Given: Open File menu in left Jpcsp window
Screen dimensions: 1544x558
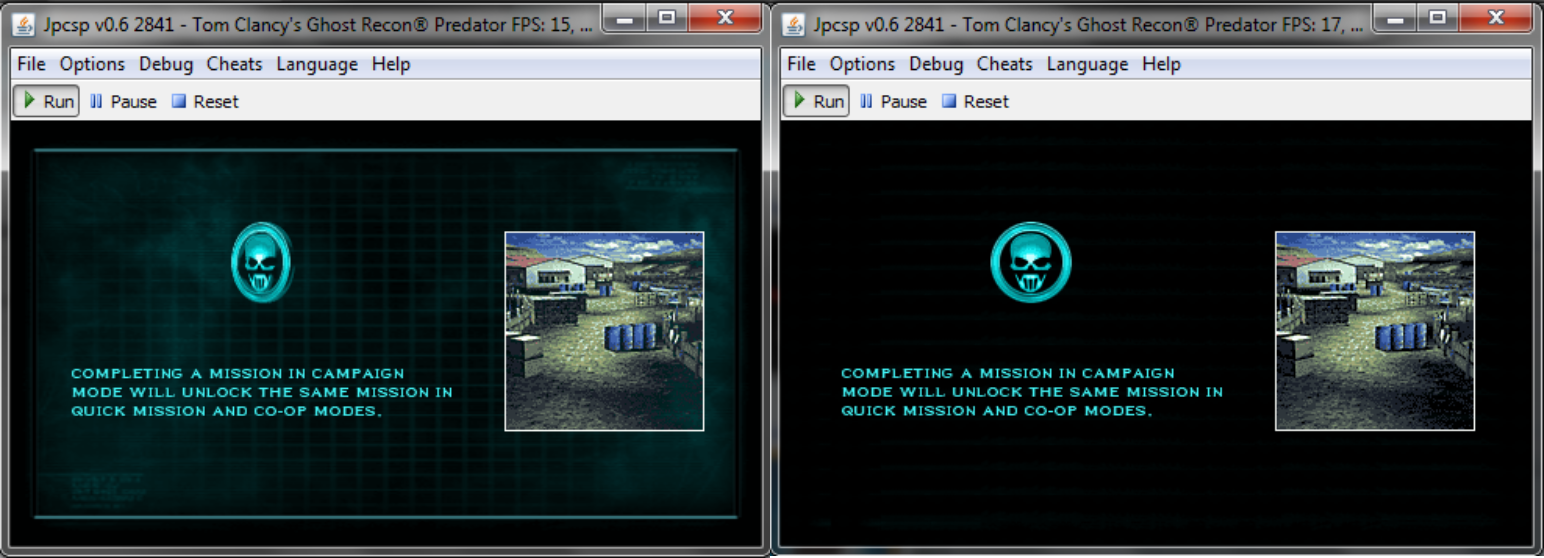Looking at the screenshot, I should [x=32, y=64].
